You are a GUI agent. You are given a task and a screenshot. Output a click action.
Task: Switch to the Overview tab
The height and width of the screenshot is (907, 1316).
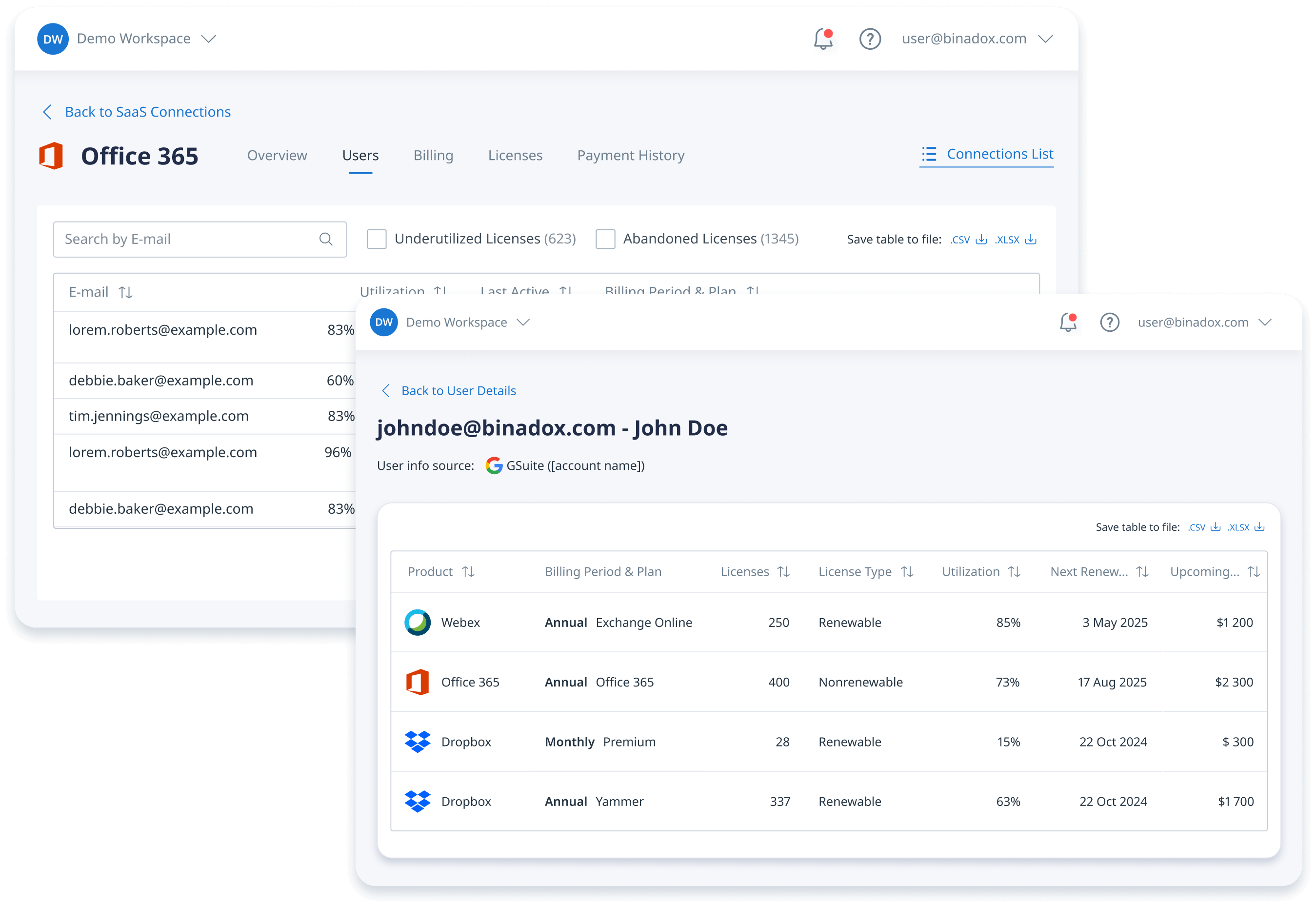[277, 155]
